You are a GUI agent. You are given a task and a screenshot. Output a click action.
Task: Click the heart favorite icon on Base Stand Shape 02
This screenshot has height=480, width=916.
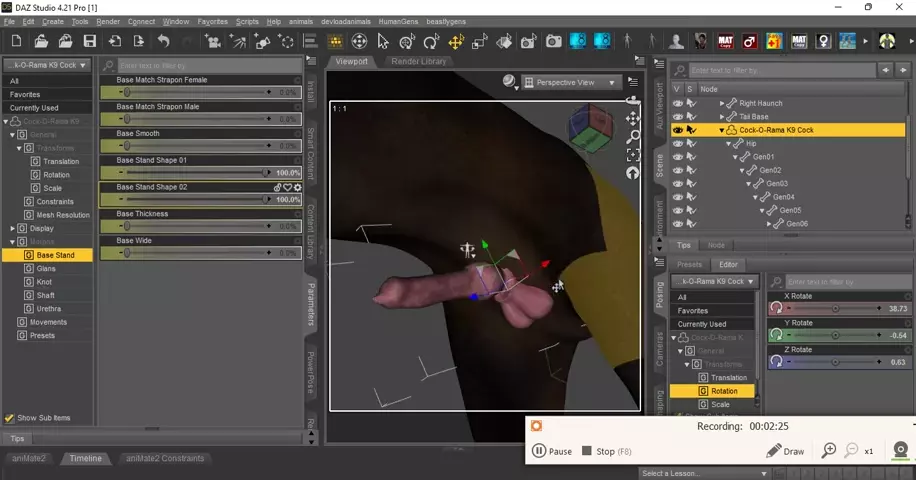(x=287, y=187)
